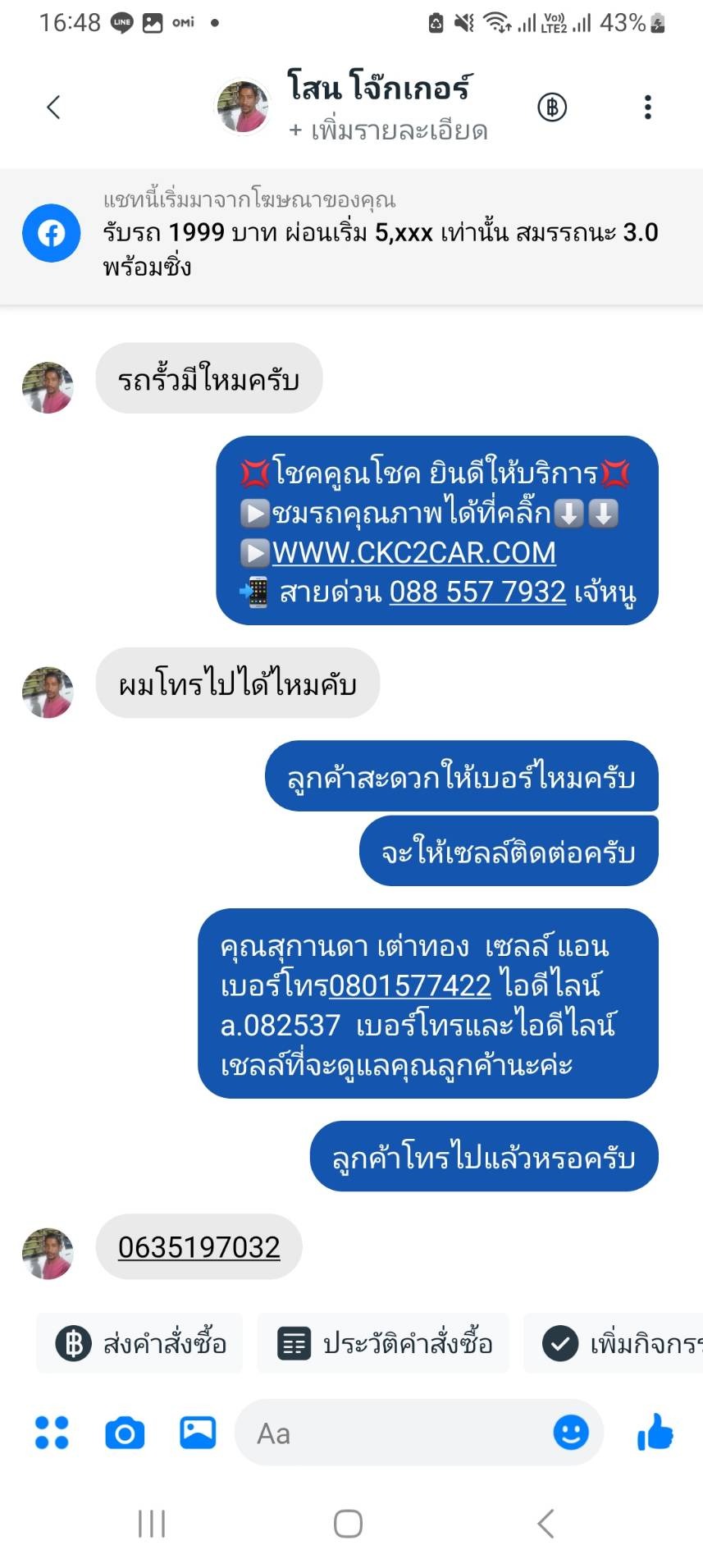This screenshot has height=1568, width=703.
Task: Open the contact's profile picture in the header
Action: (242, 107)
